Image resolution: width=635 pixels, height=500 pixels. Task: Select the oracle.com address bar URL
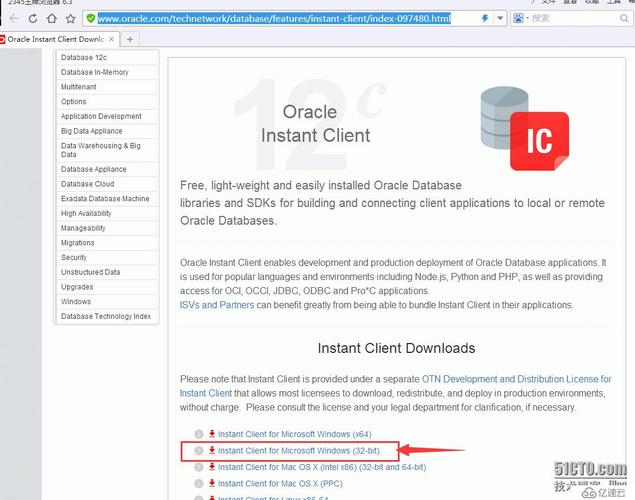click(274, 18)
